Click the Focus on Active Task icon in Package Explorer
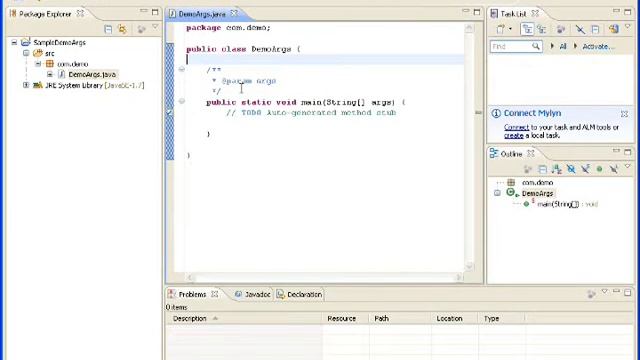The image size is (640, 360). 141,29
